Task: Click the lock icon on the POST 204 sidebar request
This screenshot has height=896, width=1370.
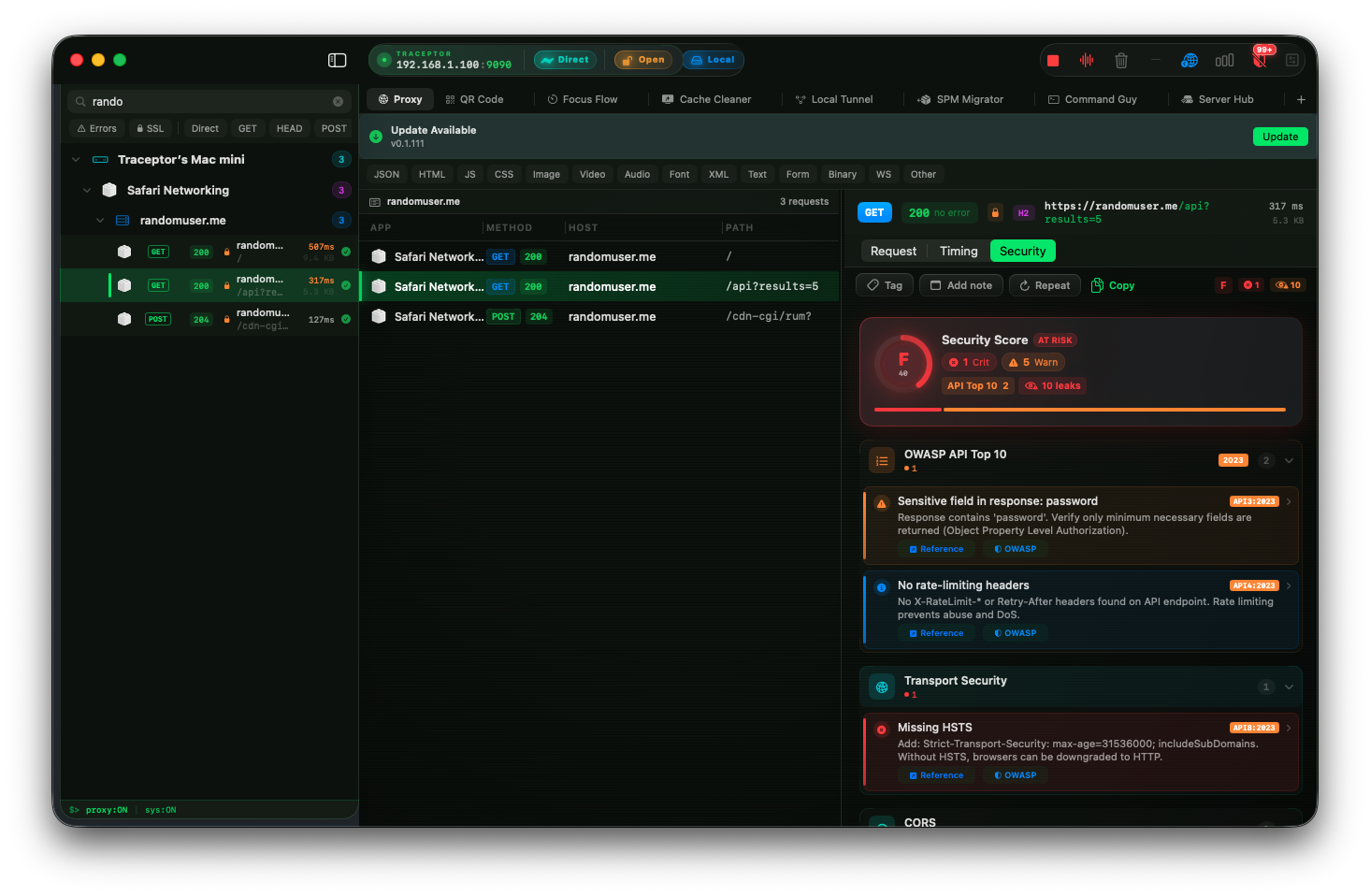Action: pyautogui.click(x=226, y=319)
